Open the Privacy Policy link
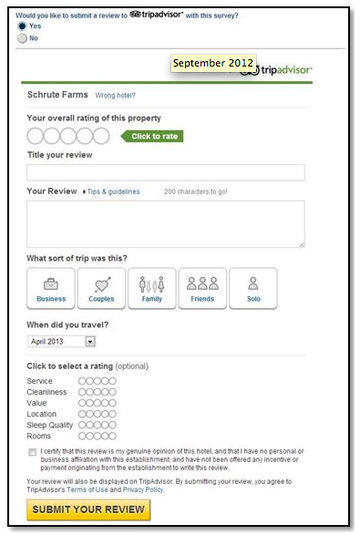This screenshot has height=535, width=360. [143, 490]
